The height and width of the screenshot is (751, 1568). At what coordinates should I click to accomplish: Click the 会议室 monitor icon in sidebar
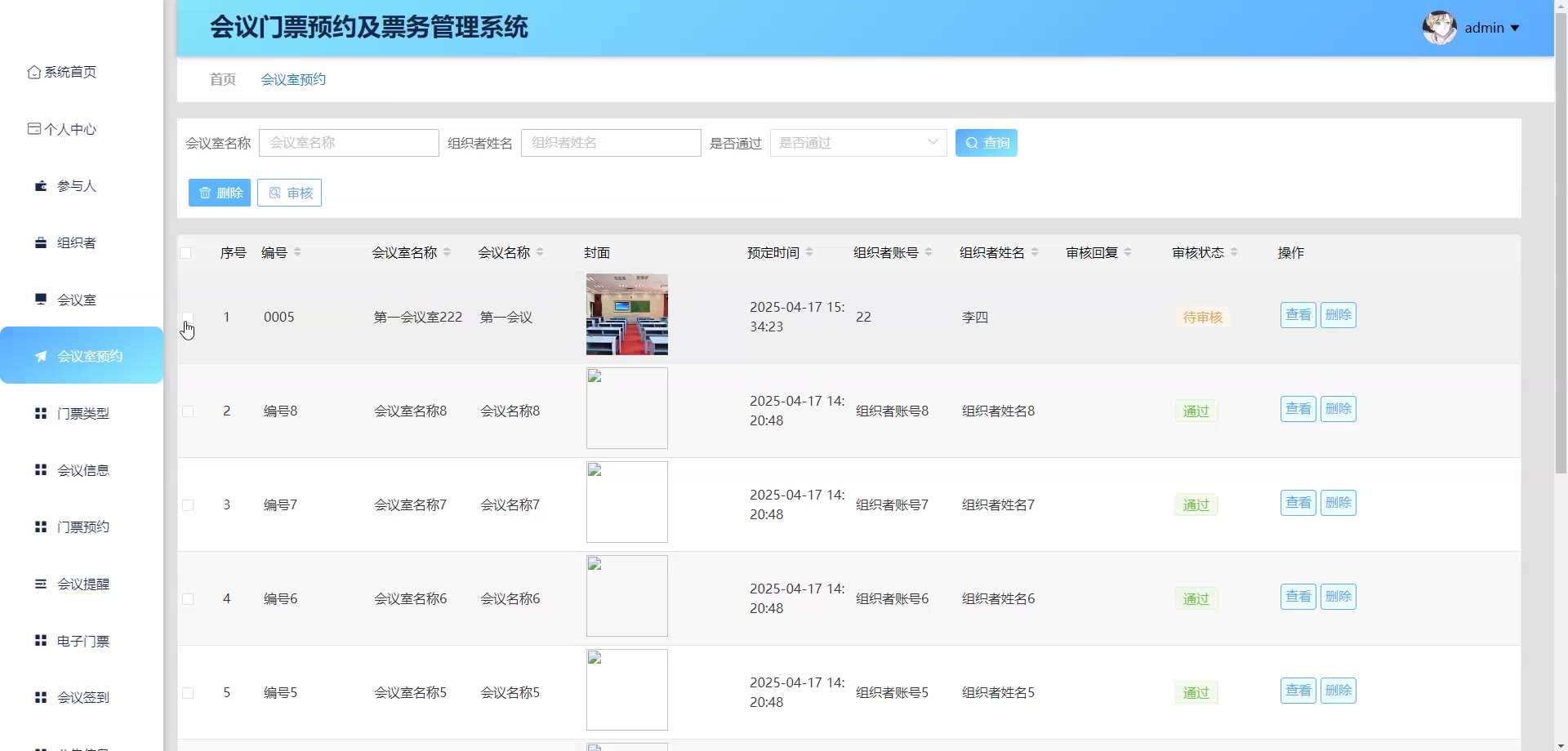point(41,299)
